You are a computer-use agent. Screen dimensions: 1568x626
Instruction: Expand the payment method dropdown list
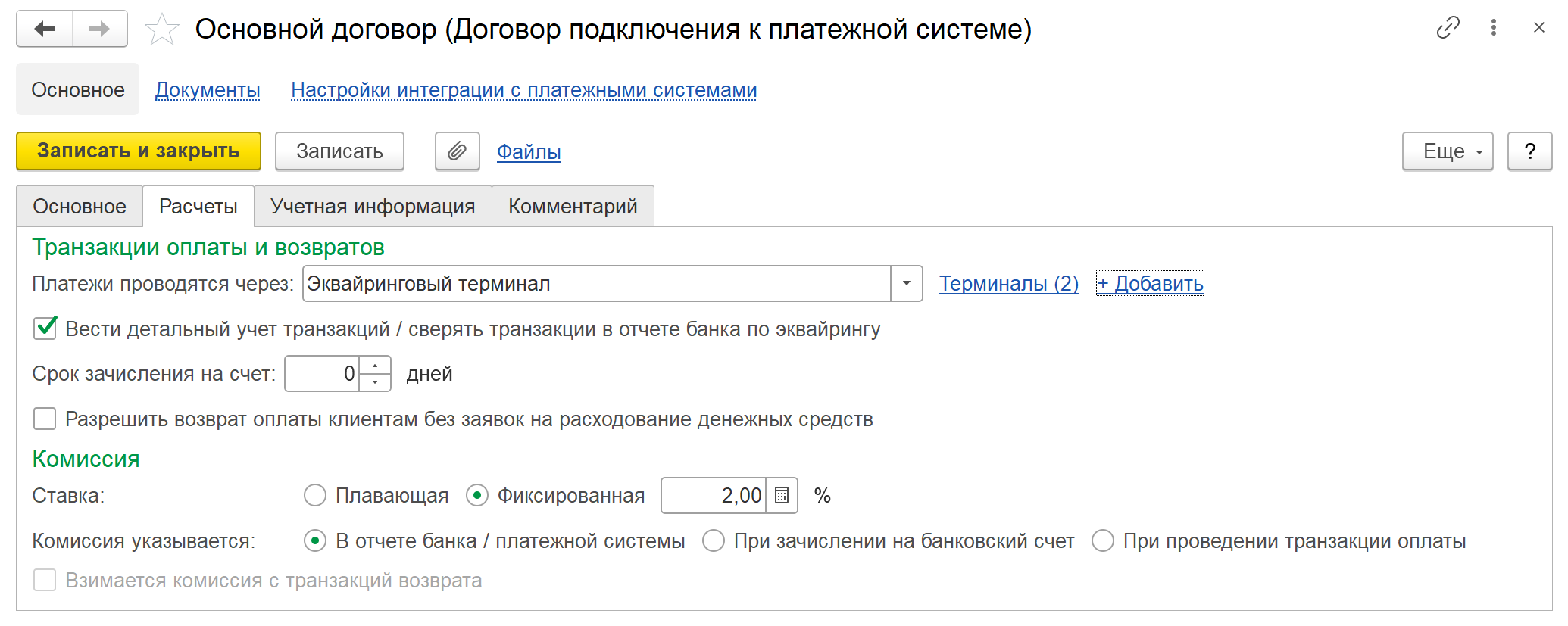906,284
